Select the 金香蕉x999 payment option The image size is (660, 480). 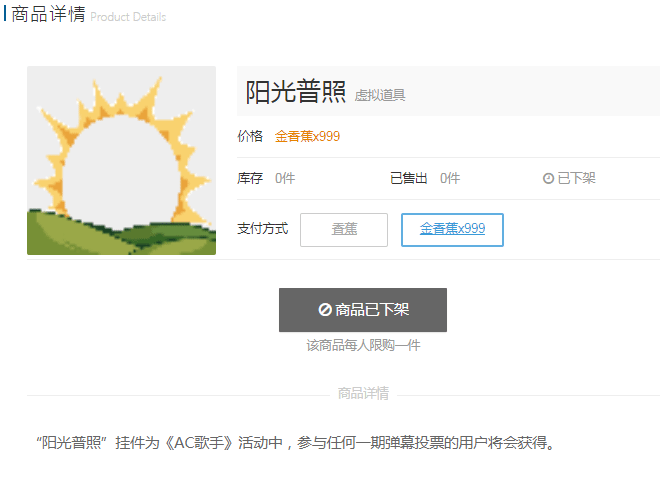452,229
